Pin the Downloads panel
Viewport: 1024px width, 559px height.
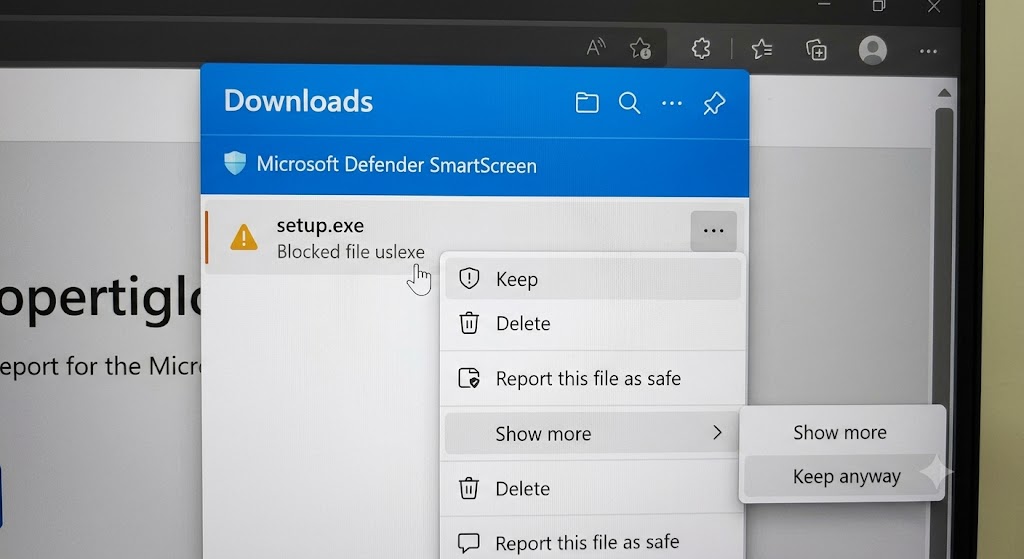tap(714, 103)
